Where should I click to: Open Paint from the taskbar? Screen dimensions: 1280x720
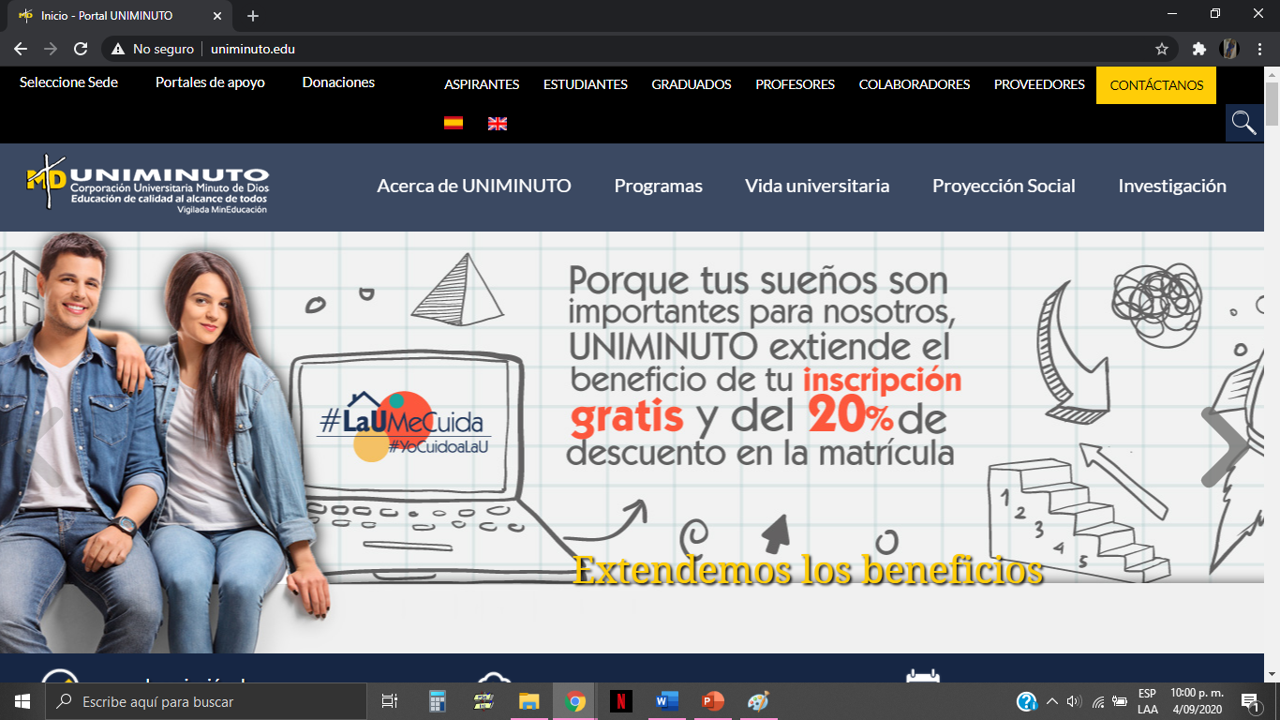758,702
